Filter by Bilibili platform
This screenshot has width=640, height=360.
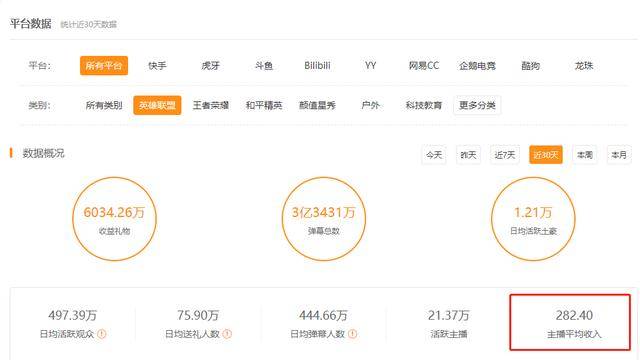pyautogui.click(x=317, y=66)
